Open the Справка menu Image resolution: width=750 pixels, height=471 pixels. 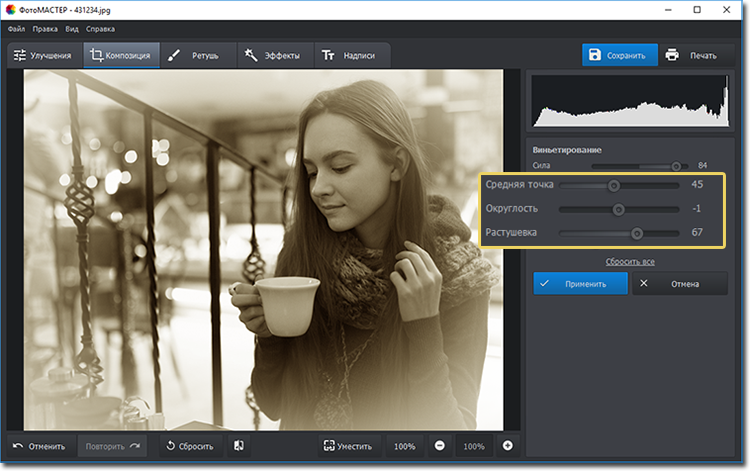pyautogui.click(x=100, y=29)
